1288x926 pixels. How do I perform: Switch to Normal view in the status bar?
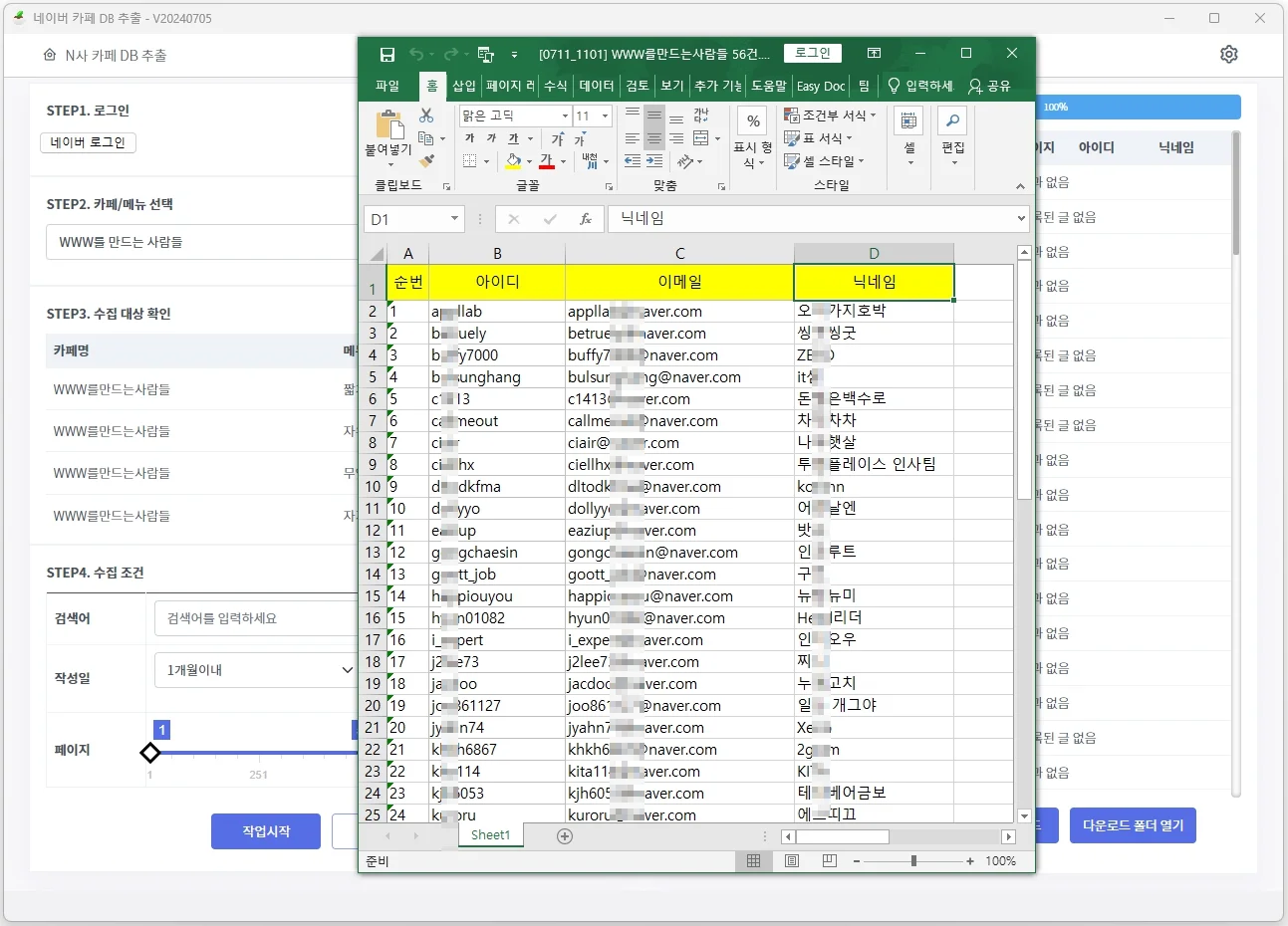point(753,861)
